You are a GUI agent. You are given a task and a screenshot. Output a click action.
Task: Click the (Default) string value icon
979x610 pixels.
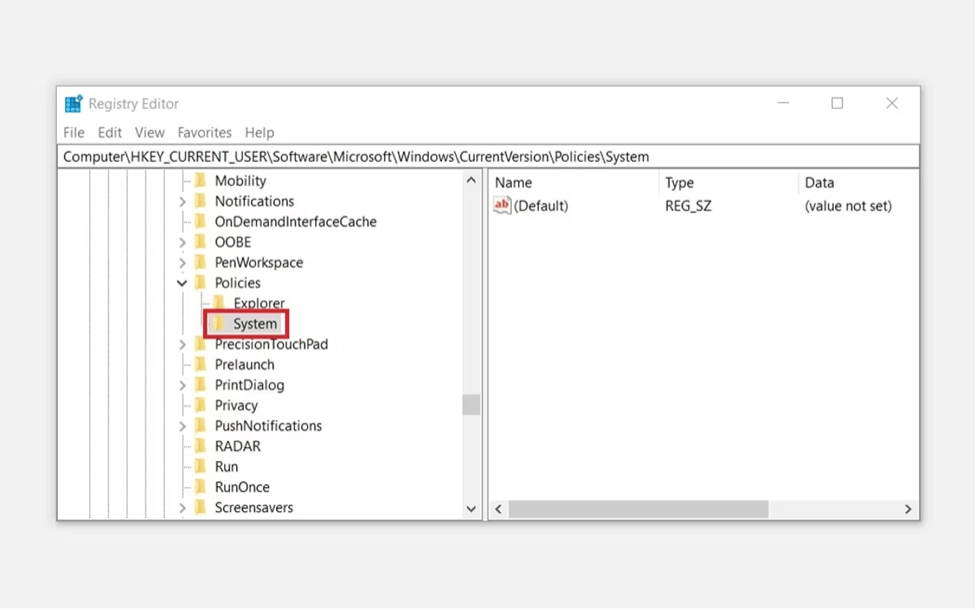click(502, 205)
